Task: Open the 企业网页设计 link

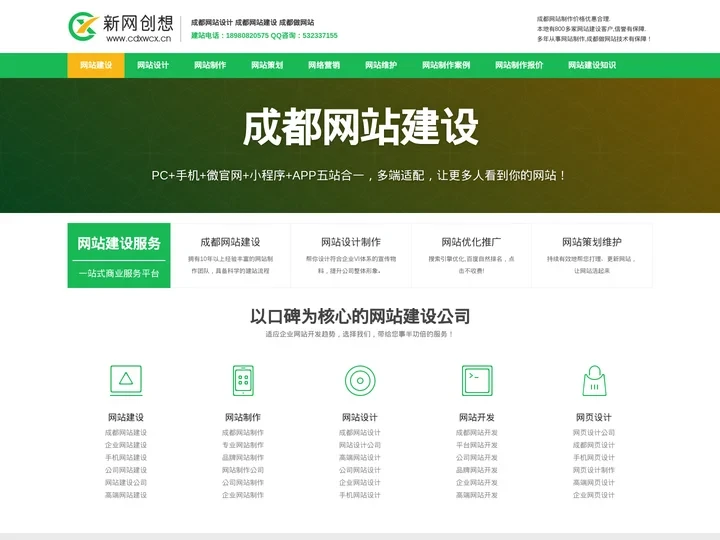Action: [594, 495]
